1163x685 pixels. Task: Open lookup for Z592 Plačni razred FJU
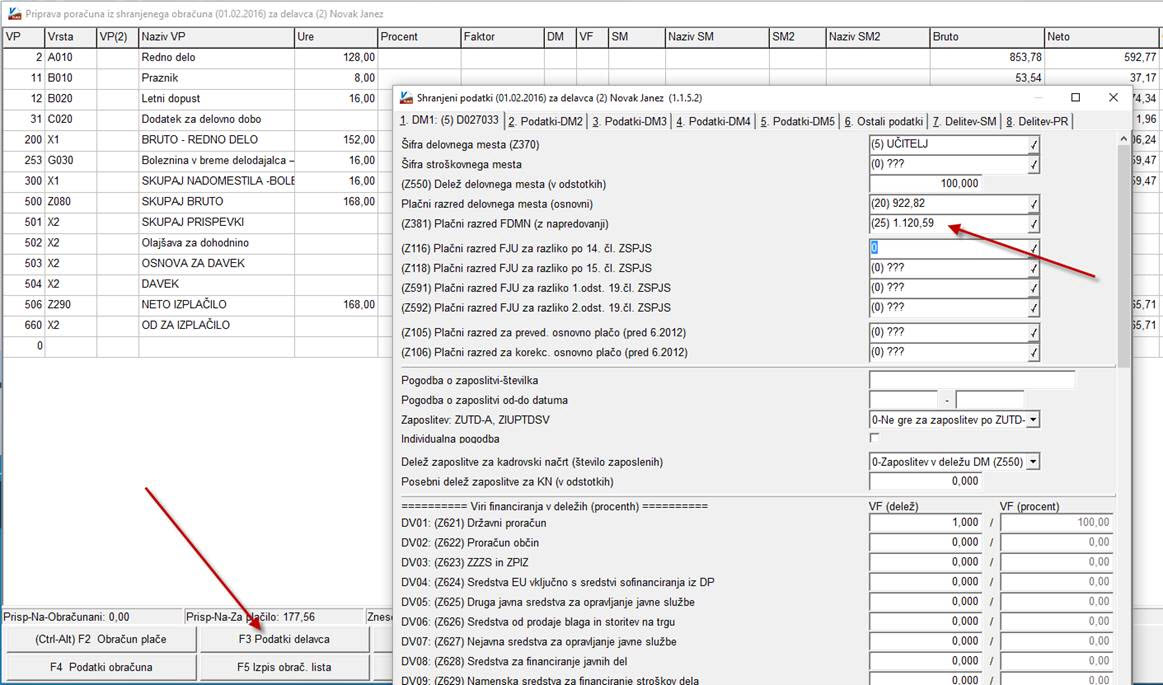(x=1033, y=308)
